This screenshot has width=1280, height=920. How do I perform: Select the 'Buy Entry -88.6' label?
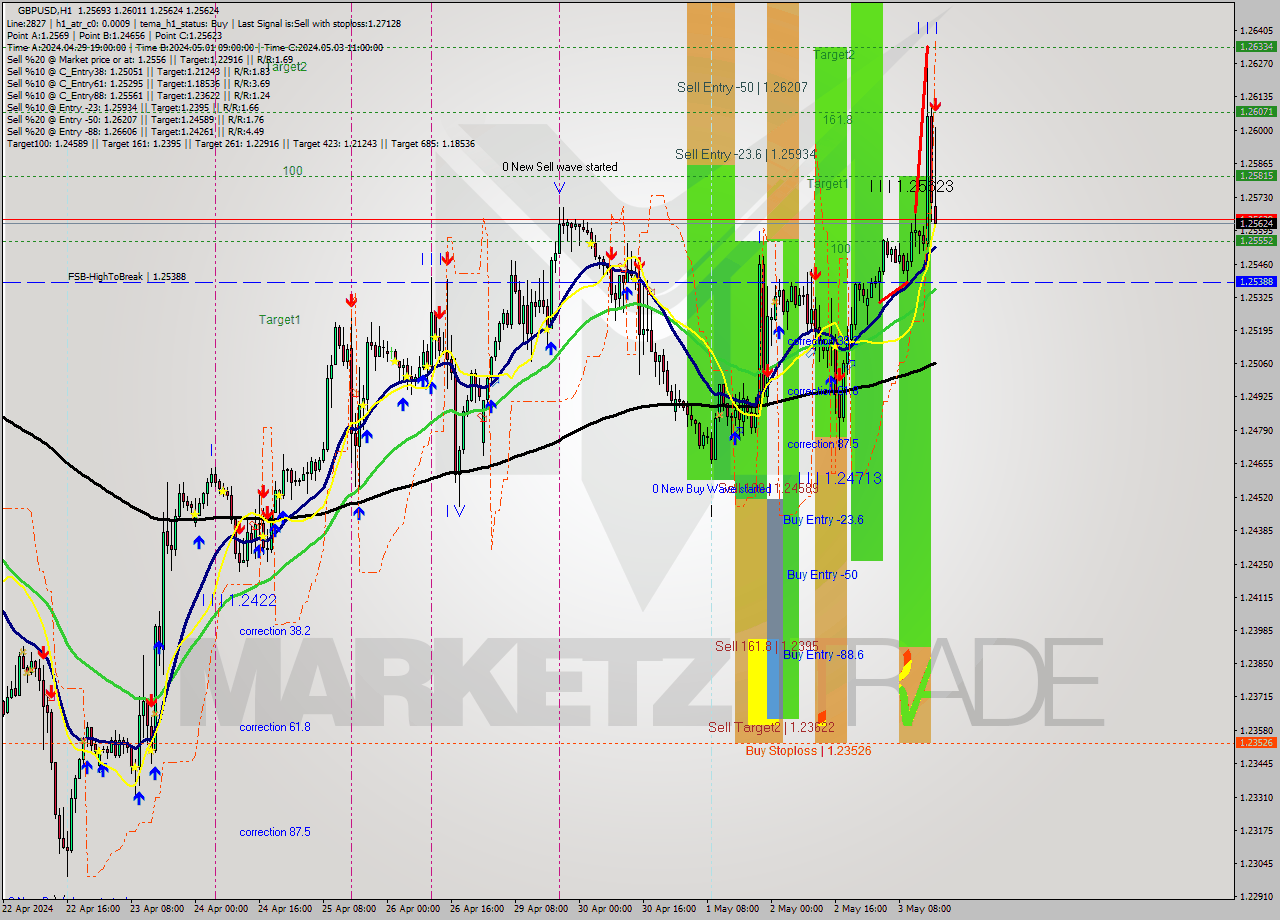coord(823,655)
